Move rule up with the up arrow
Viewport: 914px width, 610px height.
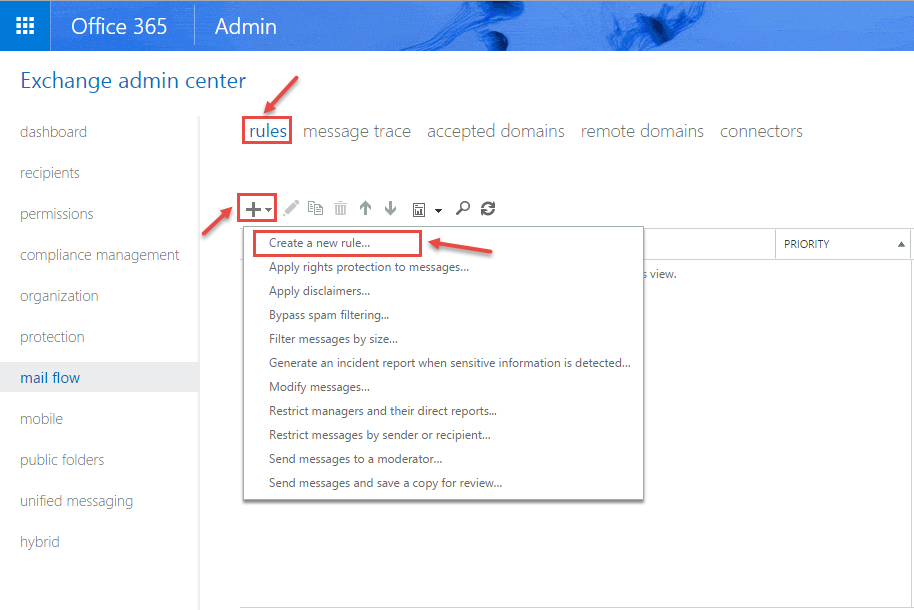[x=365, y=208]
